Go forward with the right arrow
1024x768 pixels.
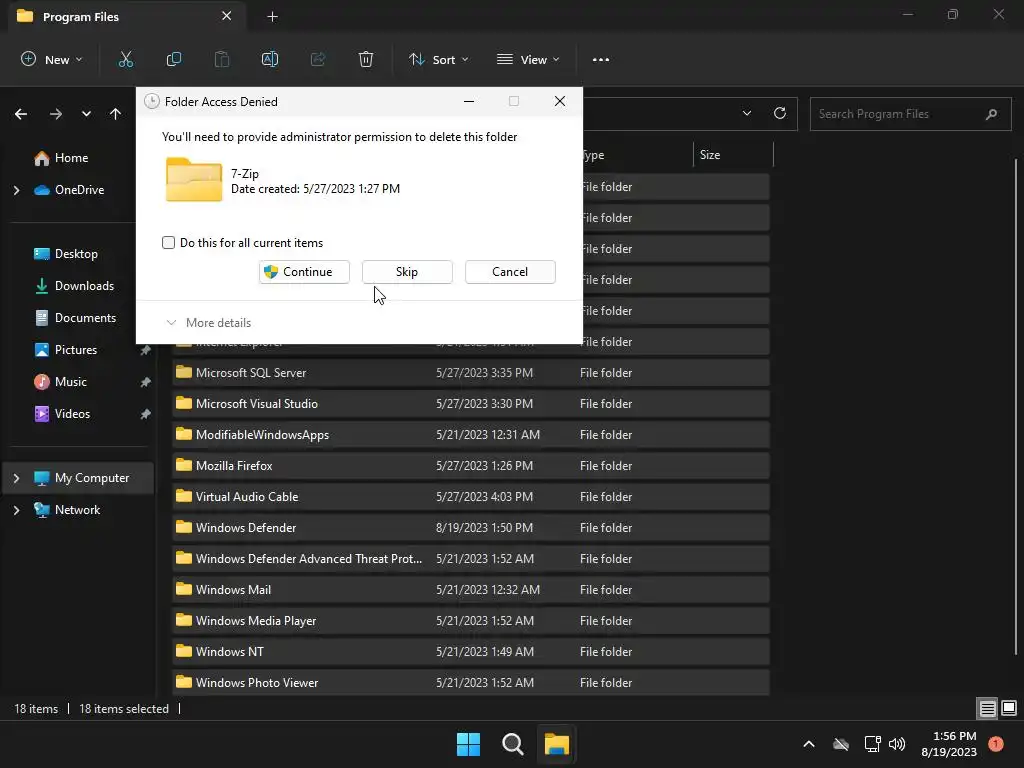coord(56,114)
